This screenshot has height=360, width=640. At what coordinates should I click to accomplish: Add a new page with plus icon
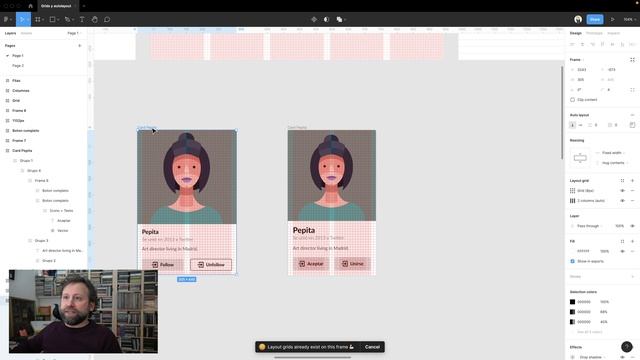coord(80,46)
